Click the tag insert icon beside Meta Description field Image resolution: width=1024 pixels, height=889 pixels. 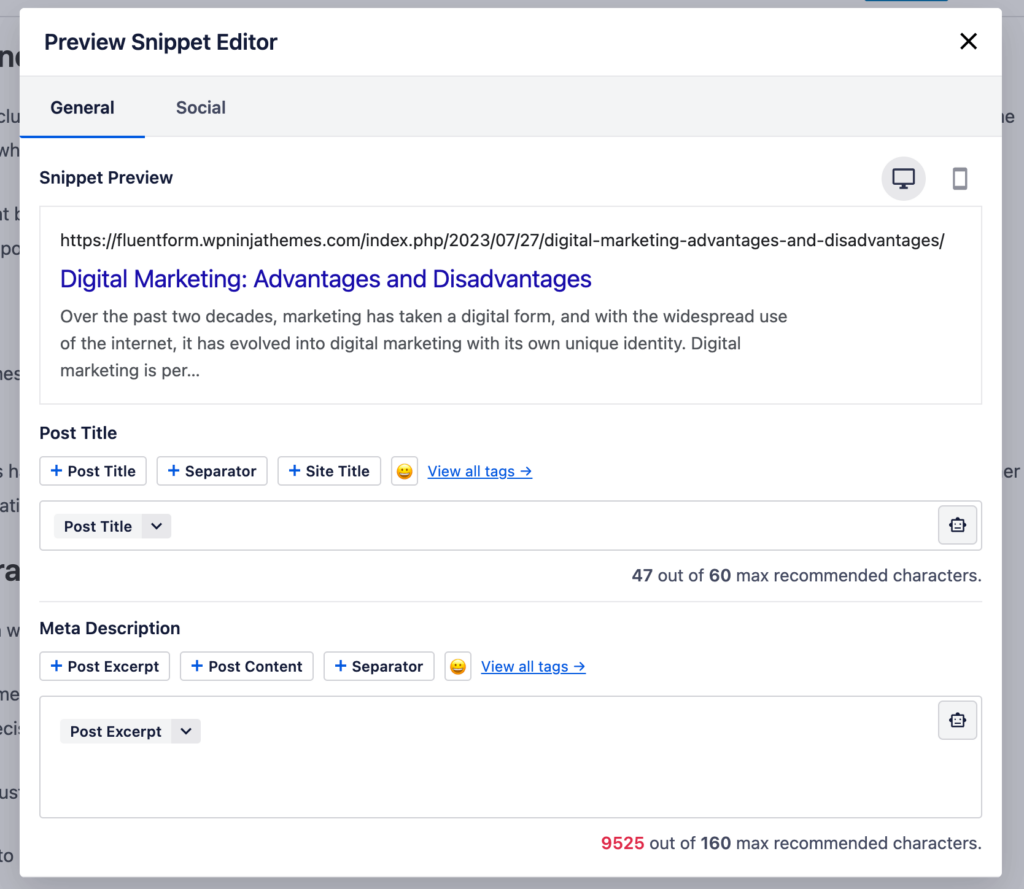pos(957,719)
